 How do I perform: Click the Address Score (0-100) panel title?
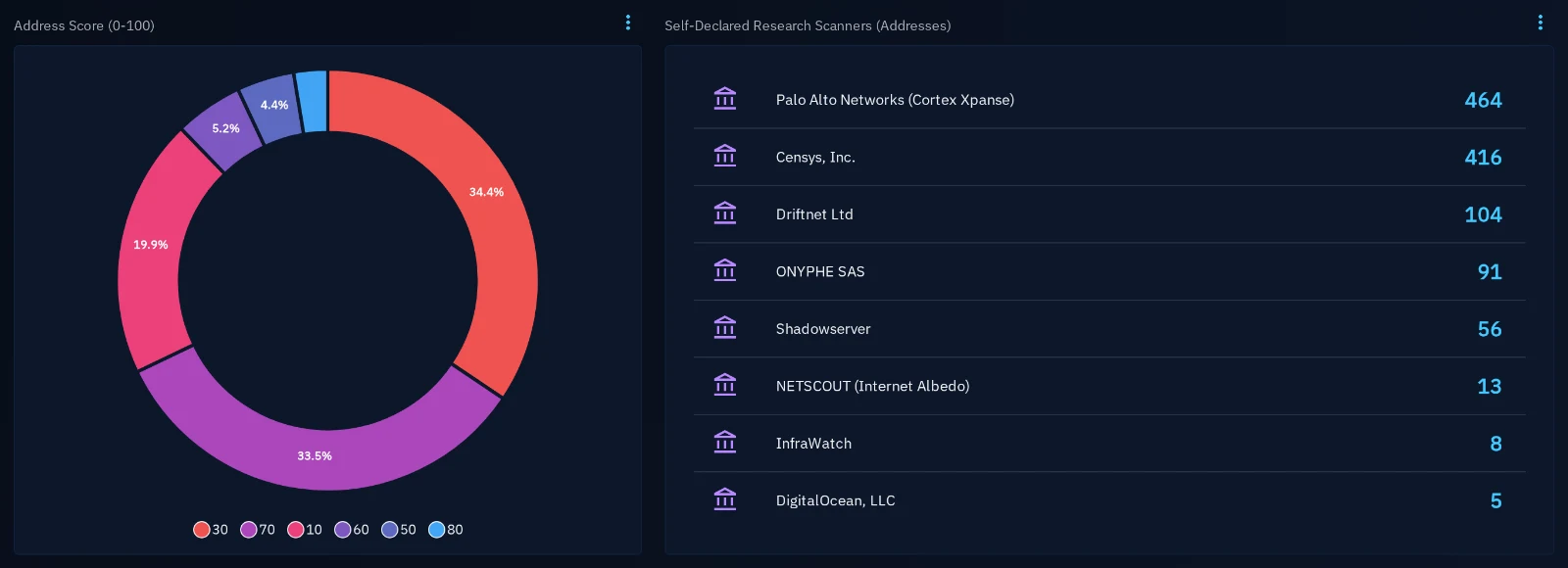tap(84, 25)
